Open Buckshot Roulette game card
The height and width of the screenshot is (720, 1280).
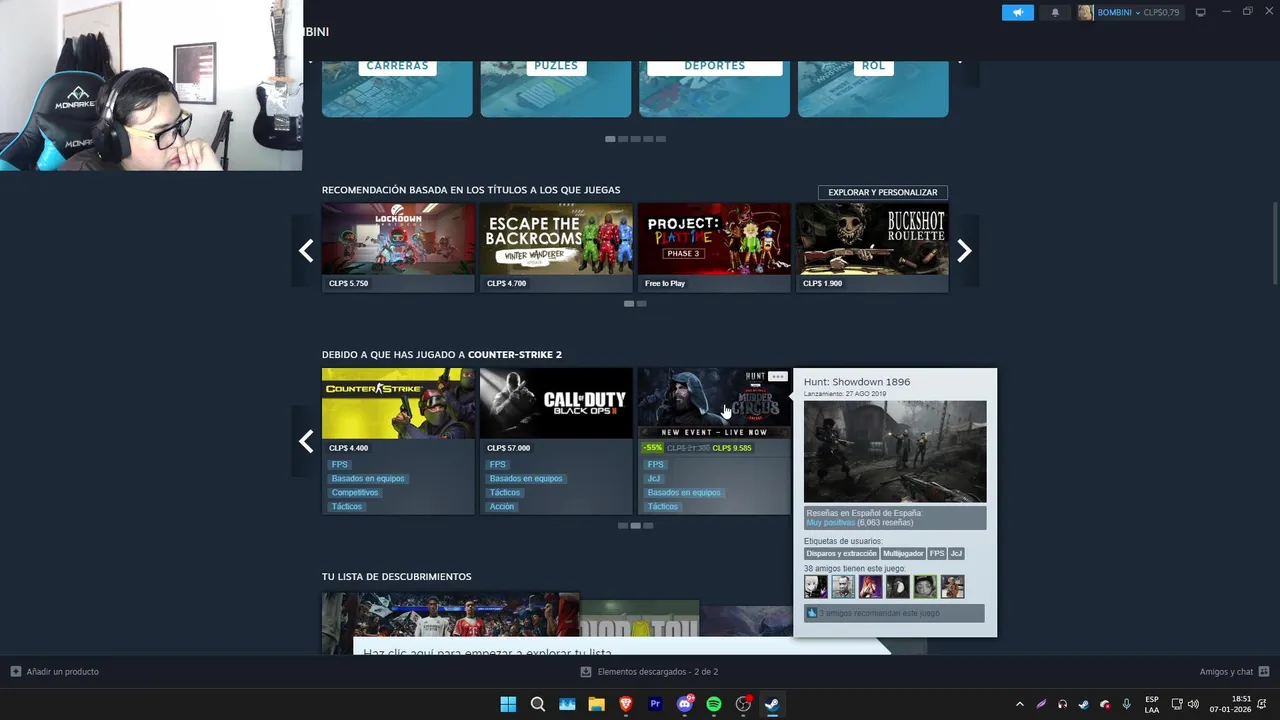point(872,247)
